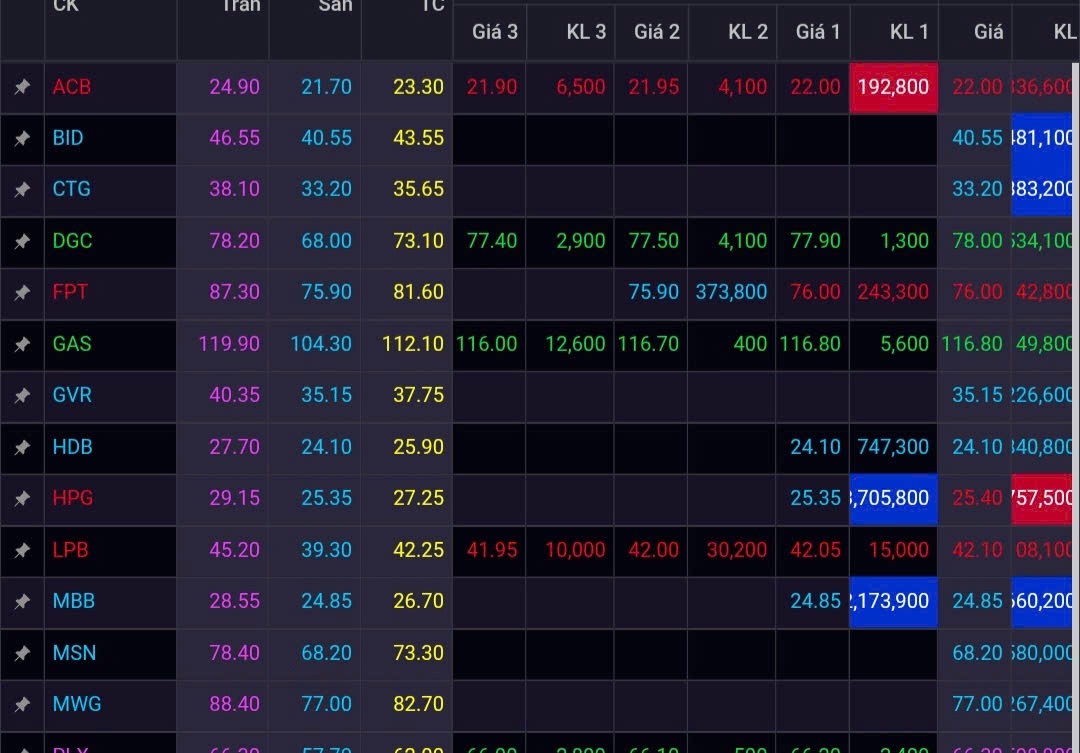Click GAS KL 3 volume 12,600
The width and height of the screenshot is (1080, 753).
point(575,344)
